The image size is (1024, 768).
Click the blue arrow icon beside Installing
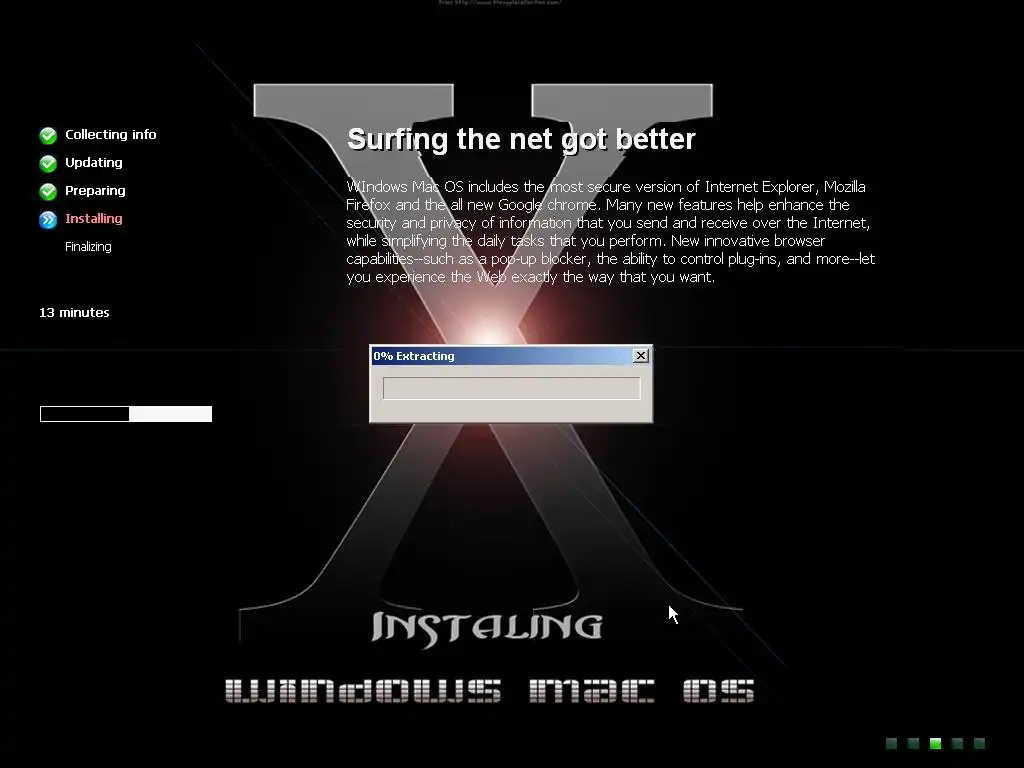[x=48, y=219]
